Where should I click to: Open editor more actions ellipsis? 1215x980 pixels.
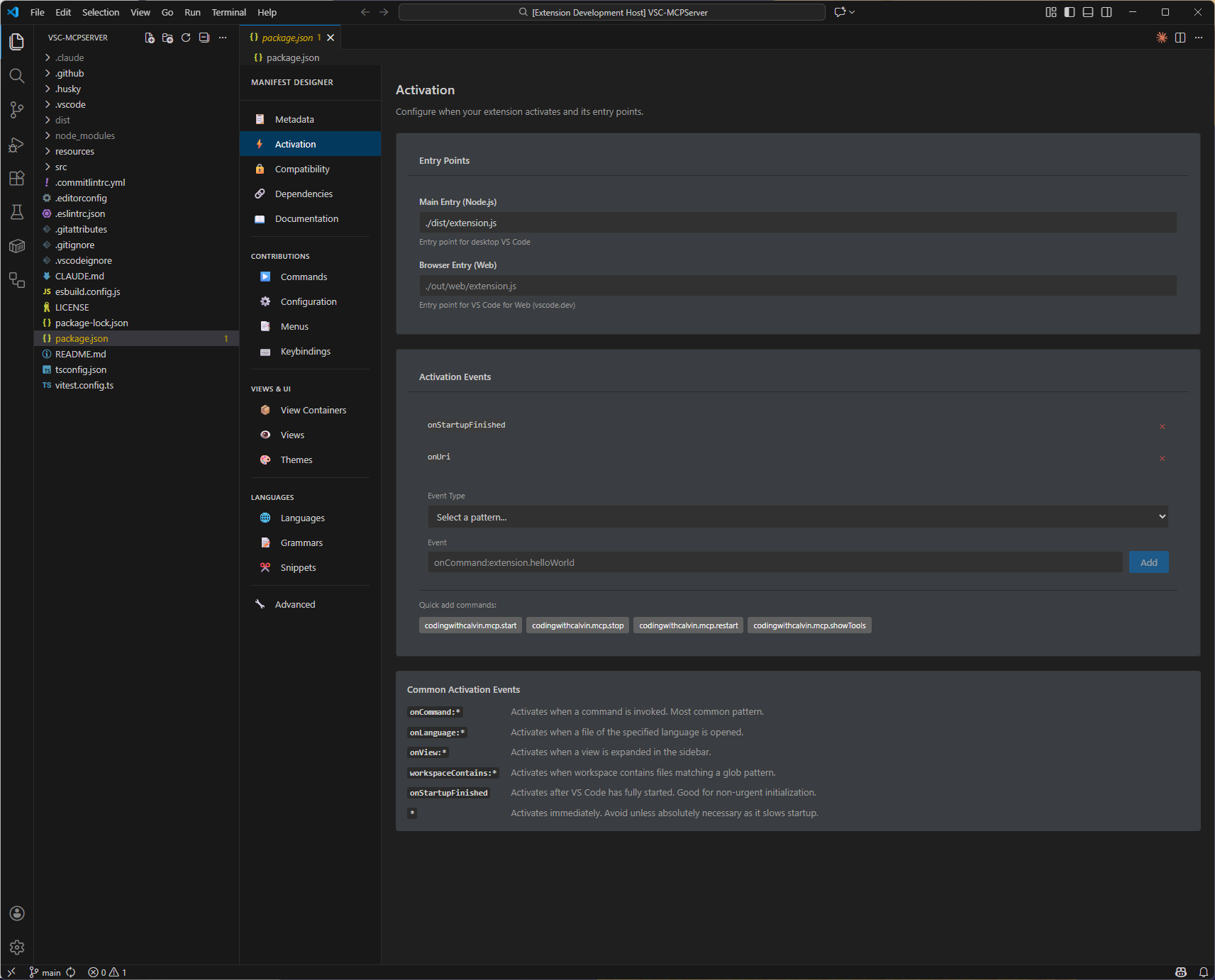[1199, 38]
